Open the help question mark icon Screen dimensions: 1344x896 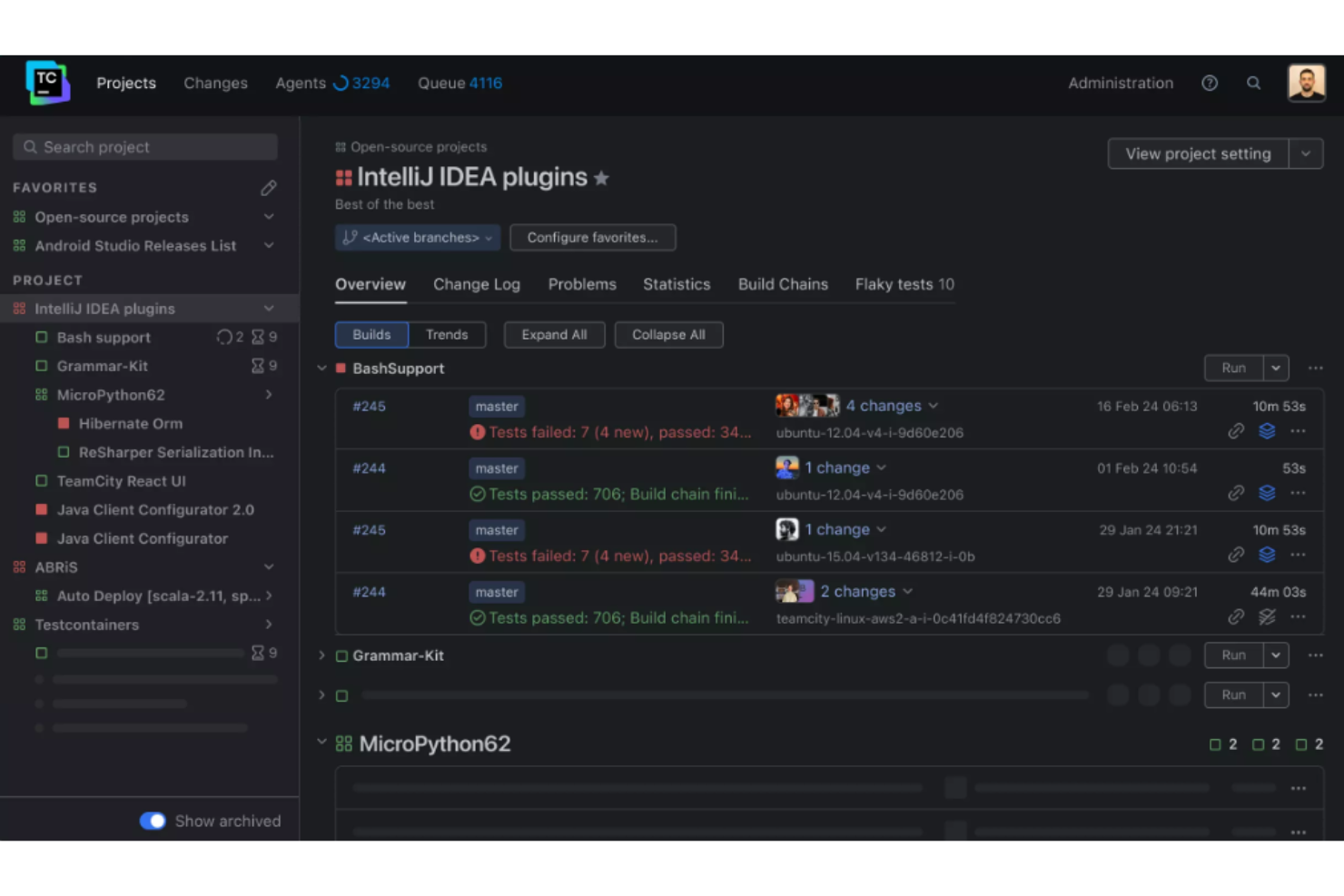coord(1209,84)
